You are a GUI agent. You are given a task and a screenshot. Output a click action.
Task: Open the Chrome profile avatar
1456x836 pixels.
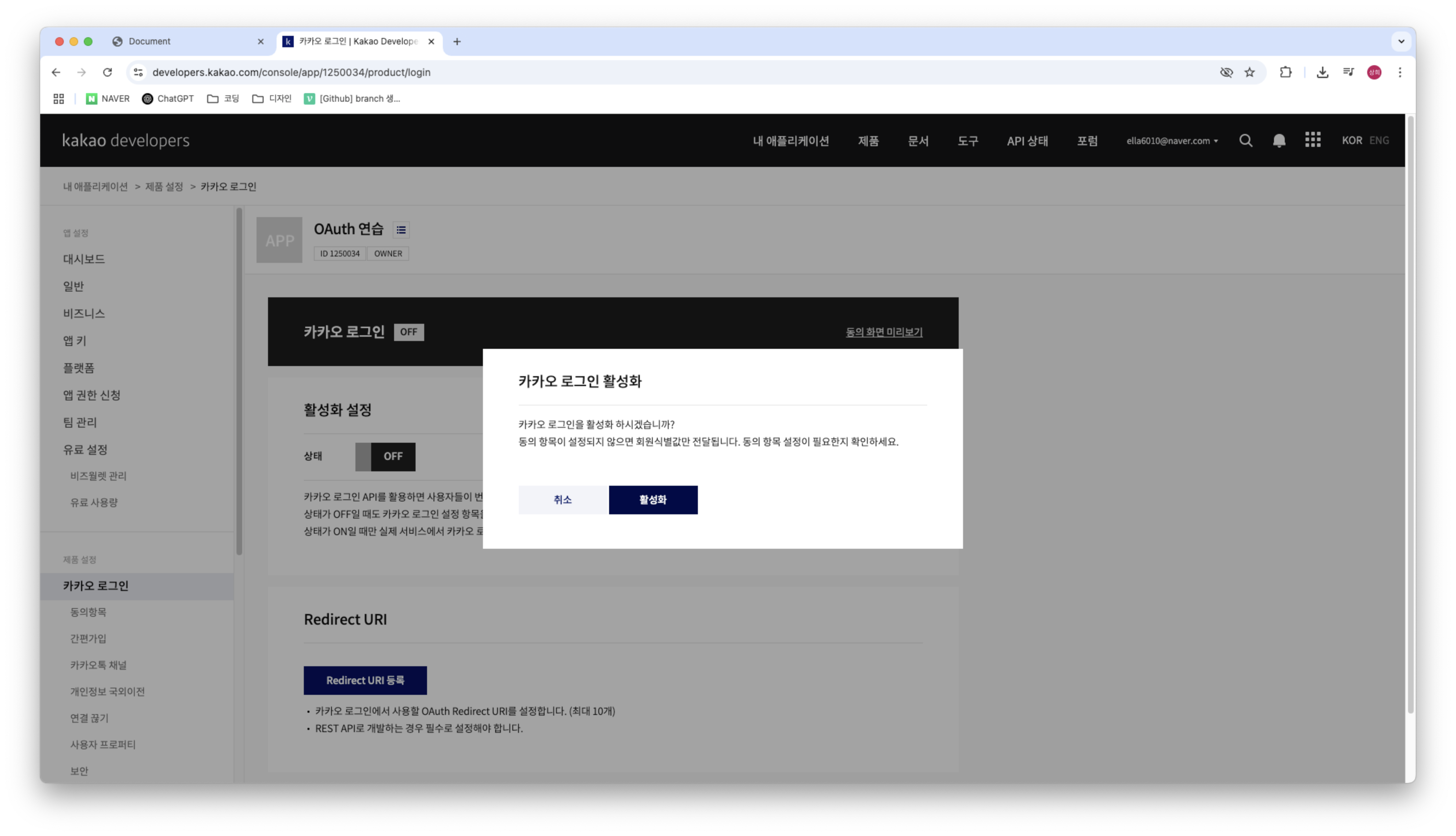[1374, 72]
